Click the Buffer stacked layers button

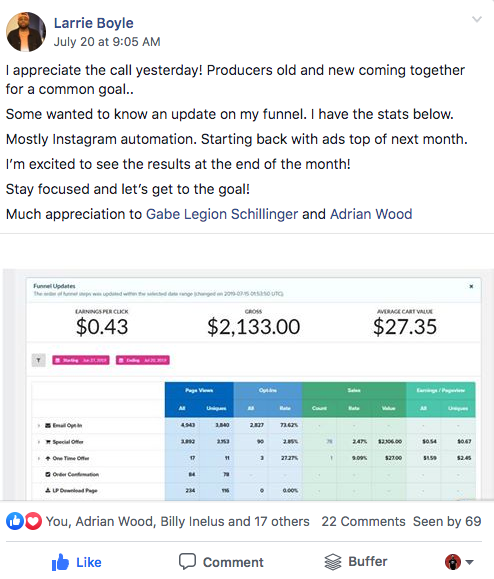356,562
